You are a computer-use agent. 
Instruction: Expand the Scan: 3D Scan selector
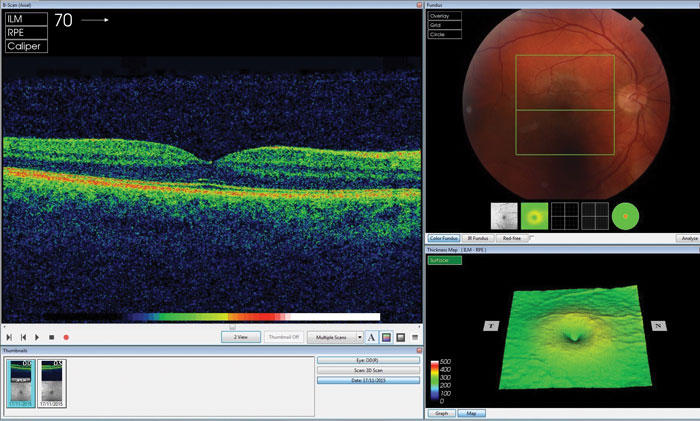click(367, 370)
